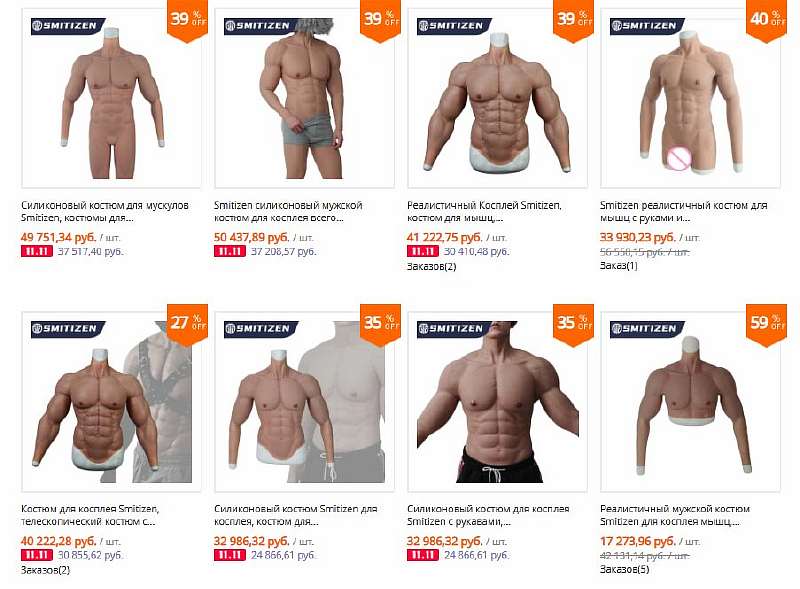Click the 11.11 badge next to 37 208,57 руб.
Viewport: 800px width, 589px height.
pos(230,251)
